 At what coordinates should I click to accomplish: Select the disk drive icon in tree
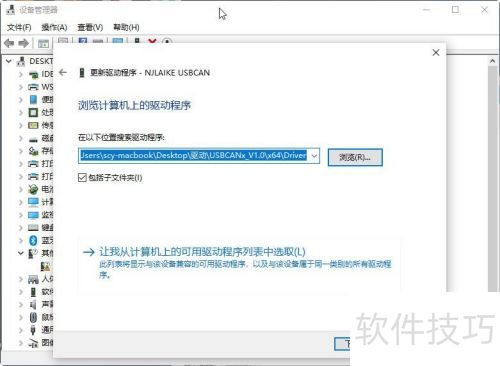click(x=33, y=139)
